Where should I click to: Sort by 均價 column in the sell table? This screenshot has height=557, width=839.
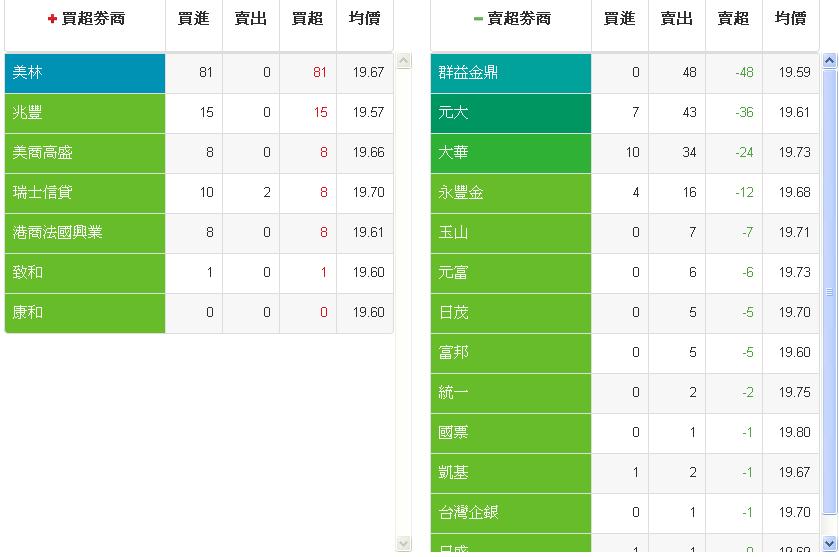791,19
